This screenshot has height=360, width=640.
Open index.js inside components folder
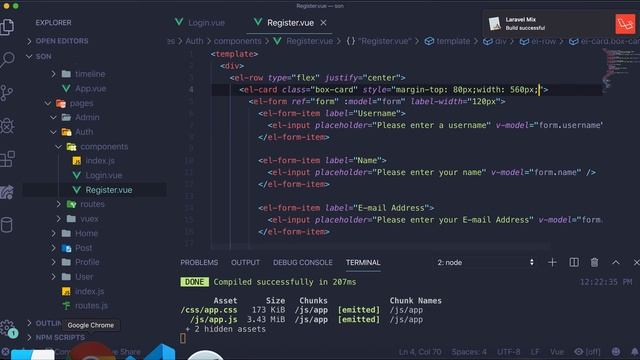click(x=100, y=161)
